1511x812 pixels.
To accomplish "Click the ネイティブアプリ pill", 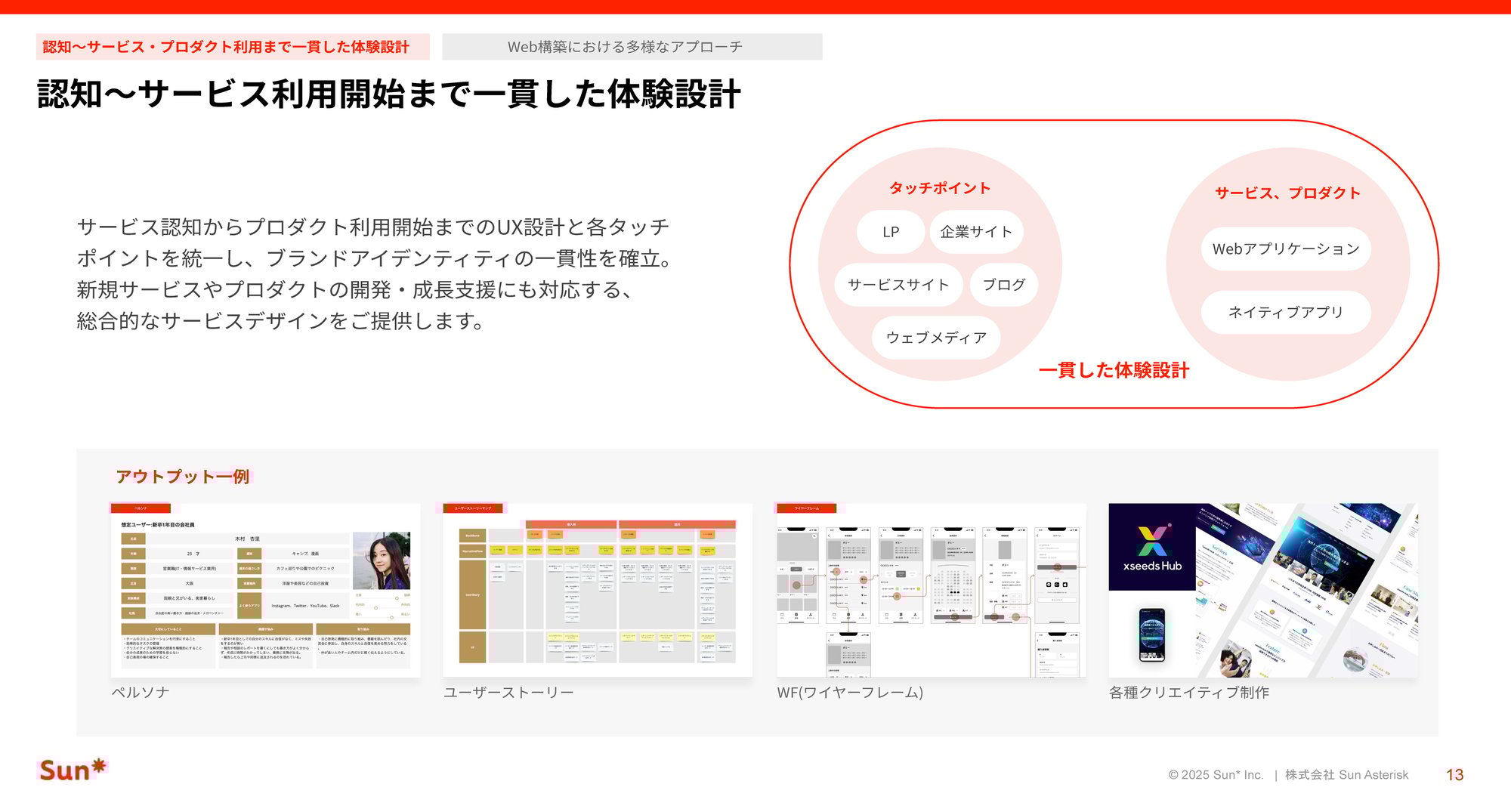I will [x=1284, y=312].
